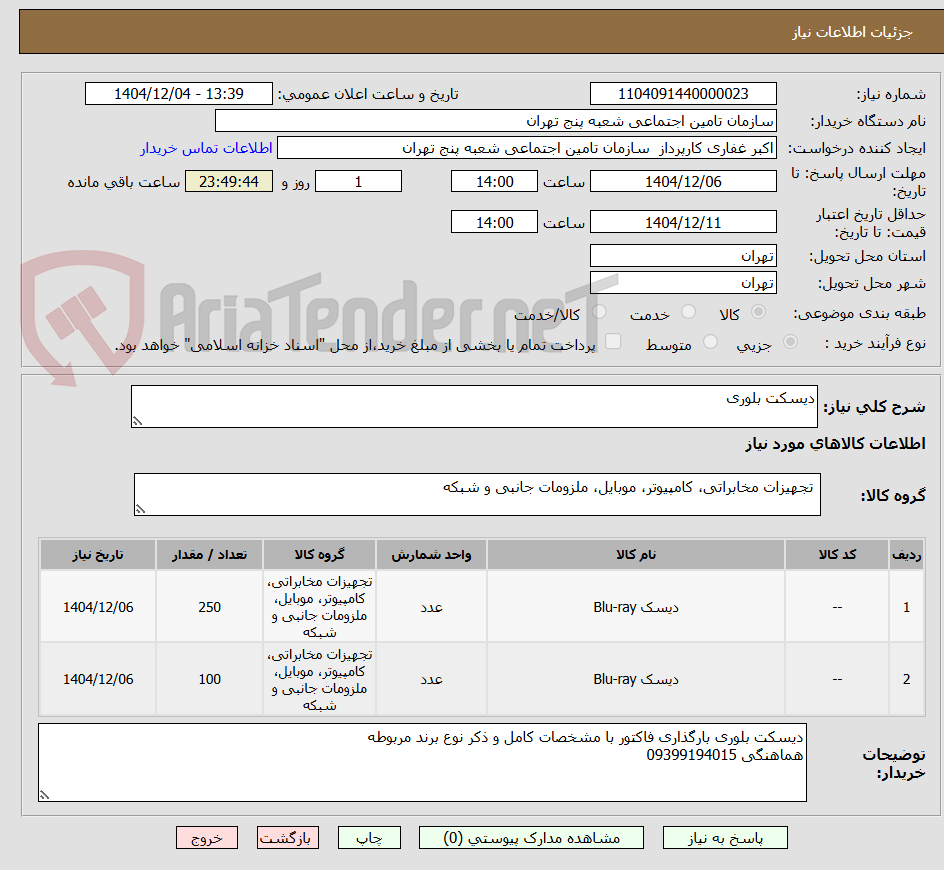Click the تاریخ نیاز column header

pos(98,555)
